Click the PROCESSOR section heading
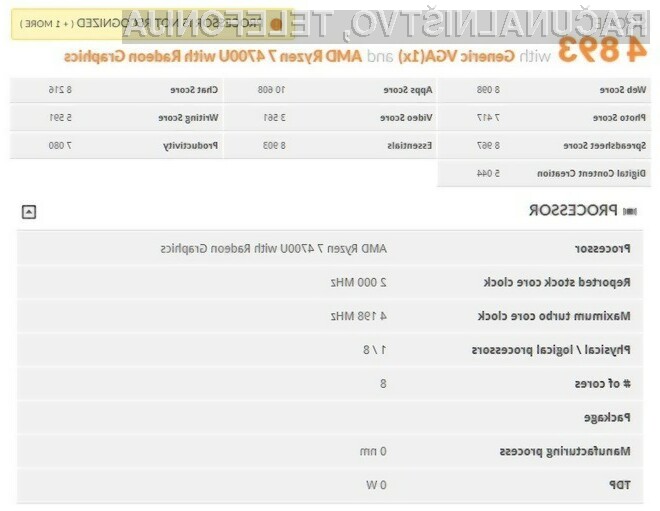The width and height of the screenshot is (660, 511). [573, 210]
